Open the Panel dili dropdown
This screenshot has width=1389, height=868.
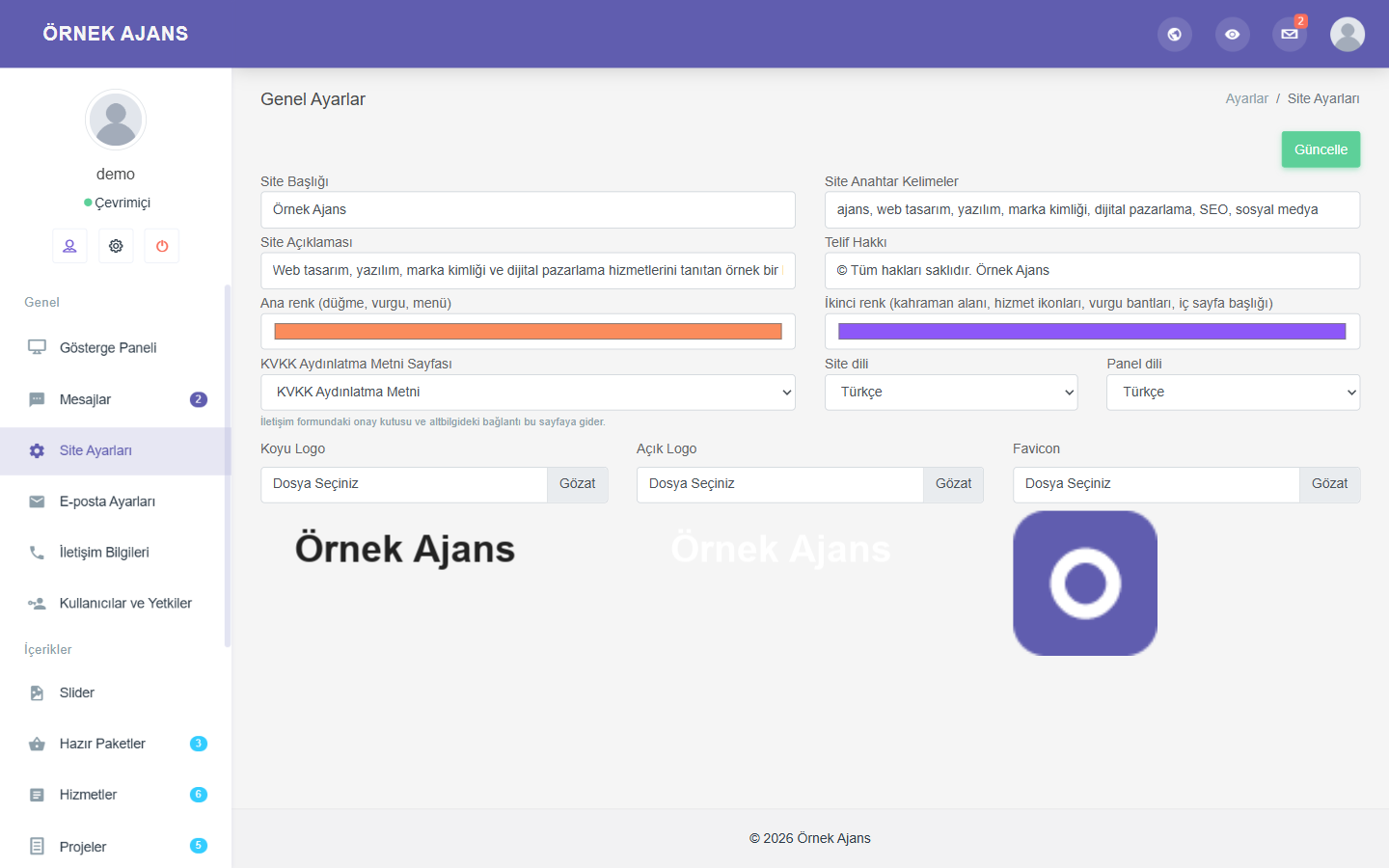point(1233,393)
